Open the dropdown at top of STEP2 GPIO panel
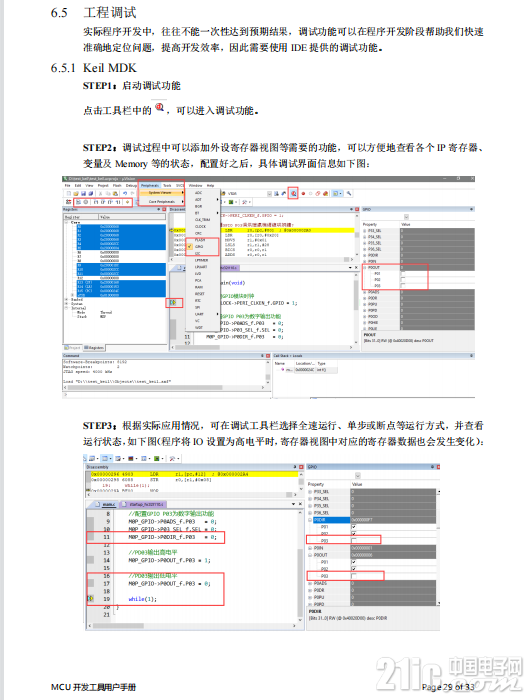Image resolution: width=530 pixels, height=700 pixels. 406,217
